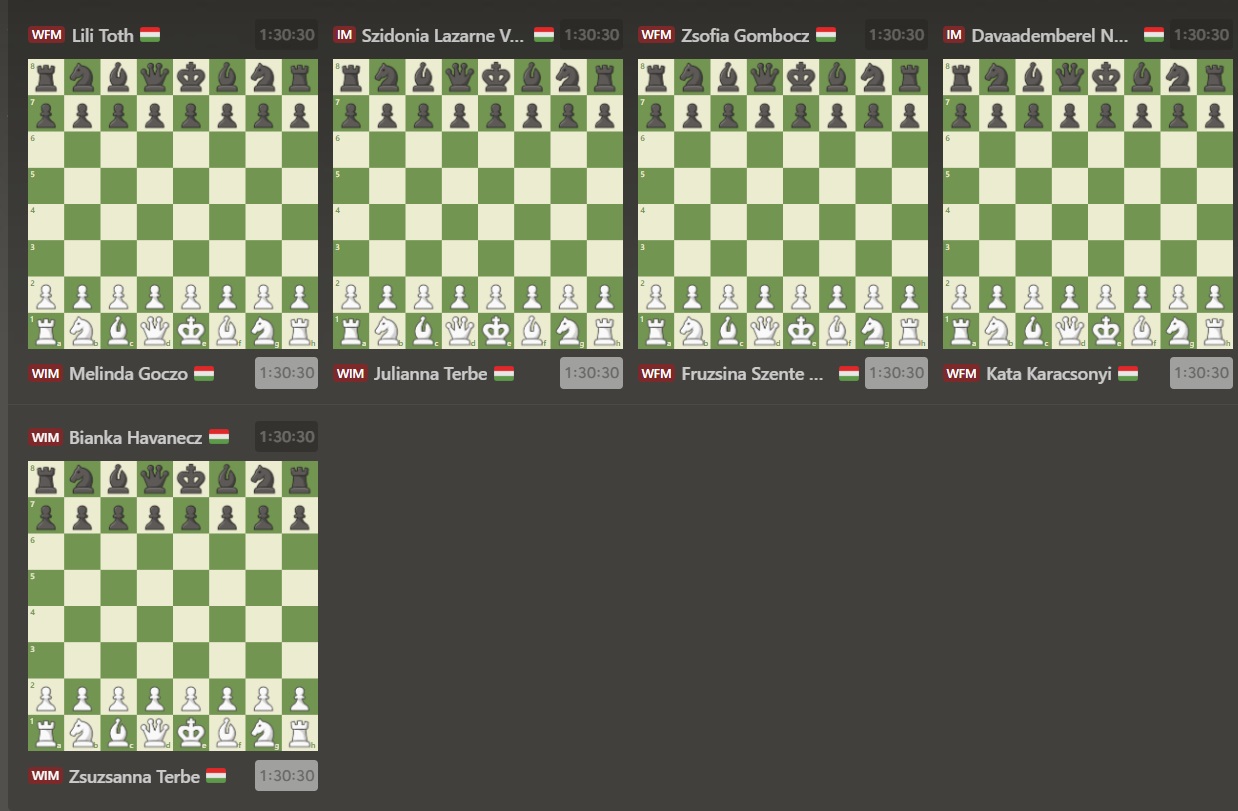1238x811 pixels.
Task: Click Melinda Goczo's clock showing 1:30:30
Action: [x=286, y=373]
